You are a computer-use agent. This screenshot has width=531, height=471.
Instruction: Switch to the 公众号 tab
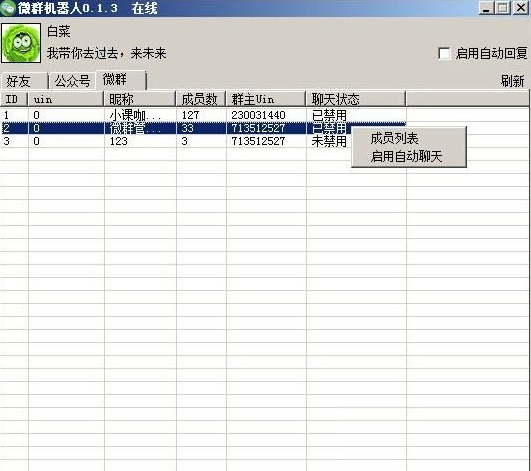coord(72,81)
